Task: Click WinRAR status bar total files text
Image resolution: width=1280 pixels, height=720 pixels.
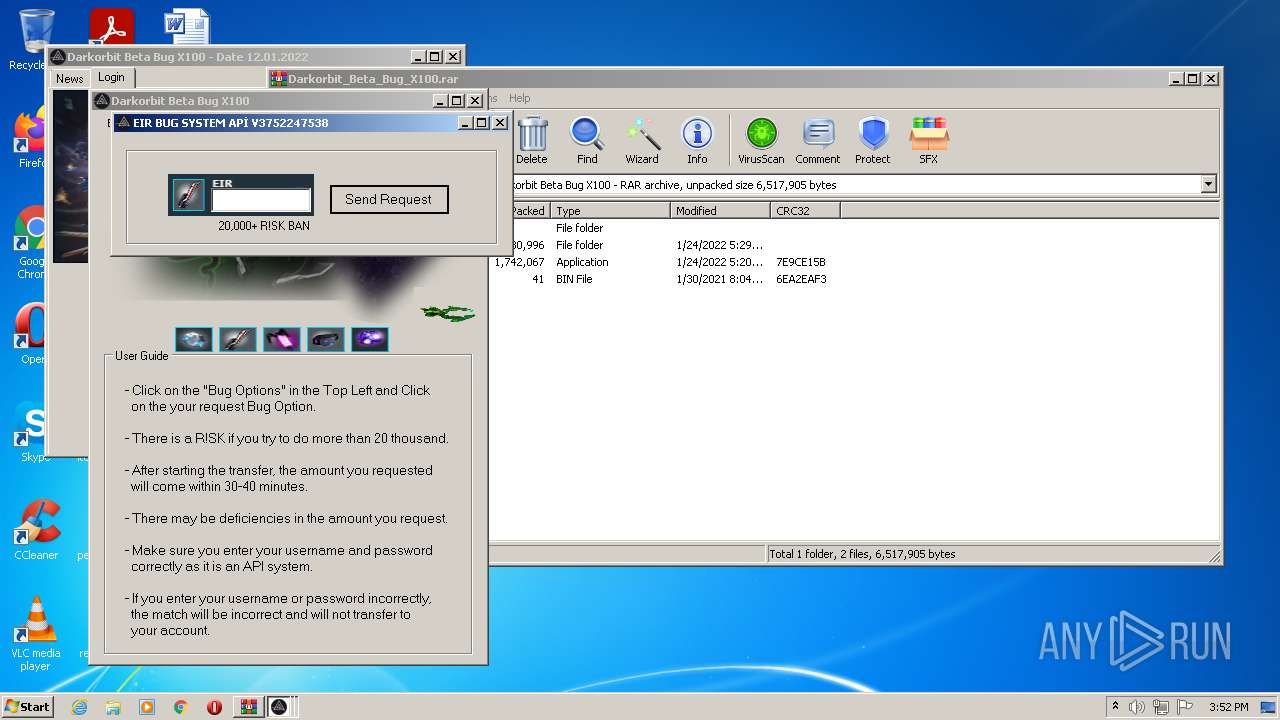Action: [x=862, y=554]
